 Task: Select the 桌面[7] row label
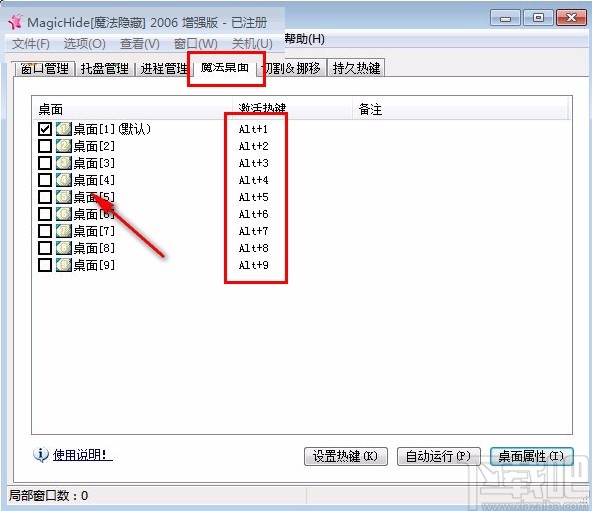click(94, 231)
